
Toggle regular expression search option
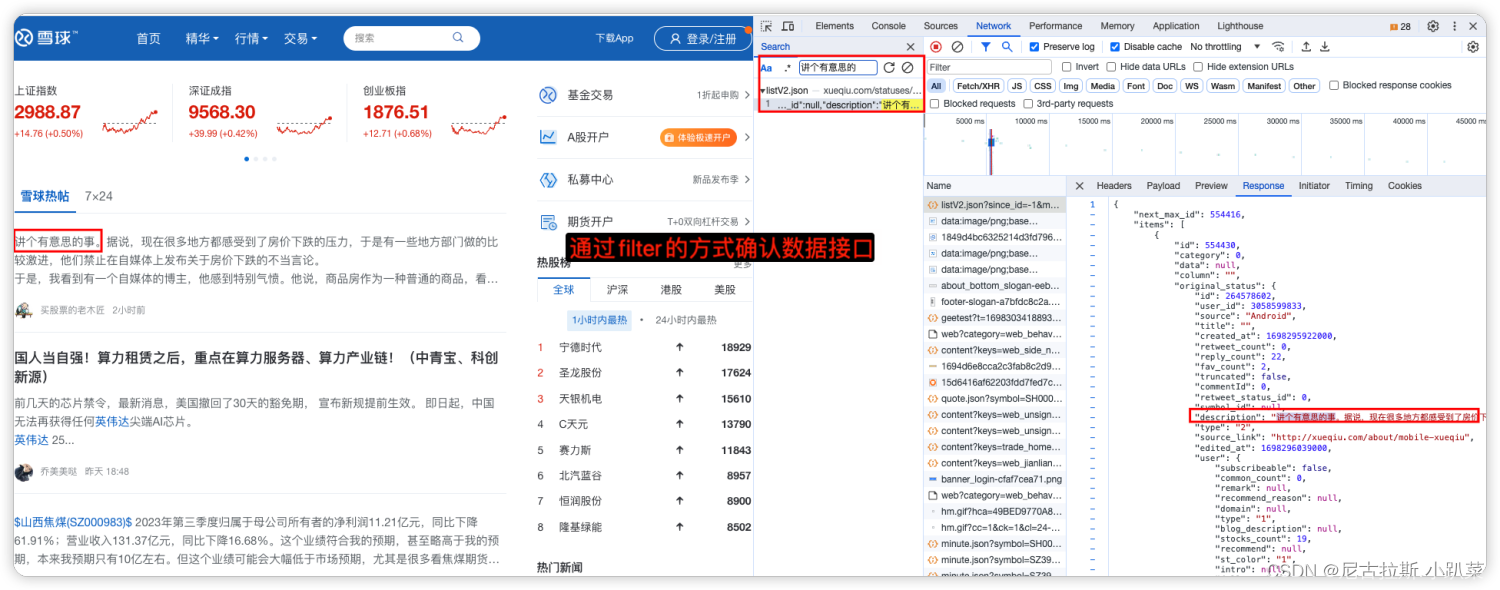[787, 68]
